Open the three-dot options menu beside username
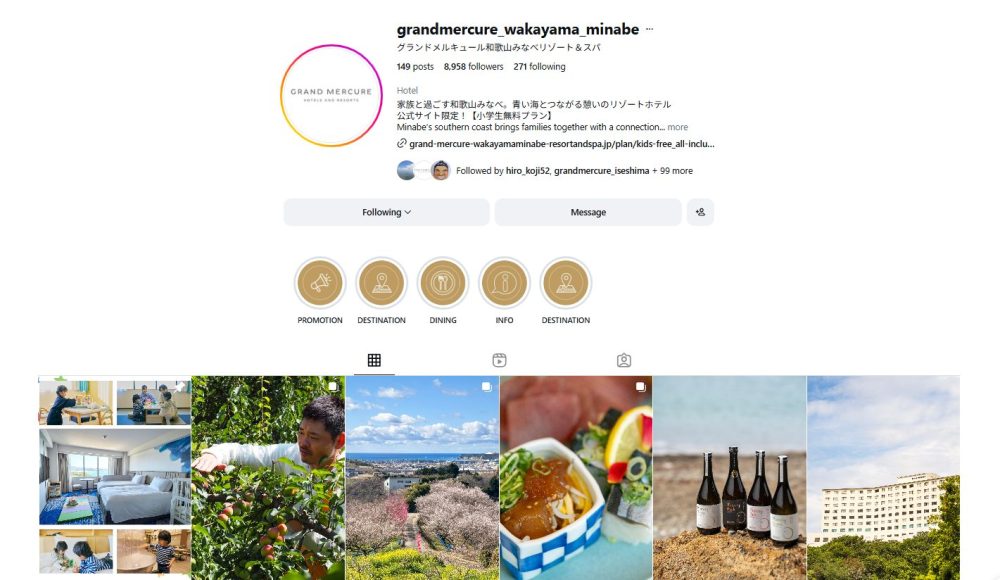1000x580 pixels. pos(649,29)
